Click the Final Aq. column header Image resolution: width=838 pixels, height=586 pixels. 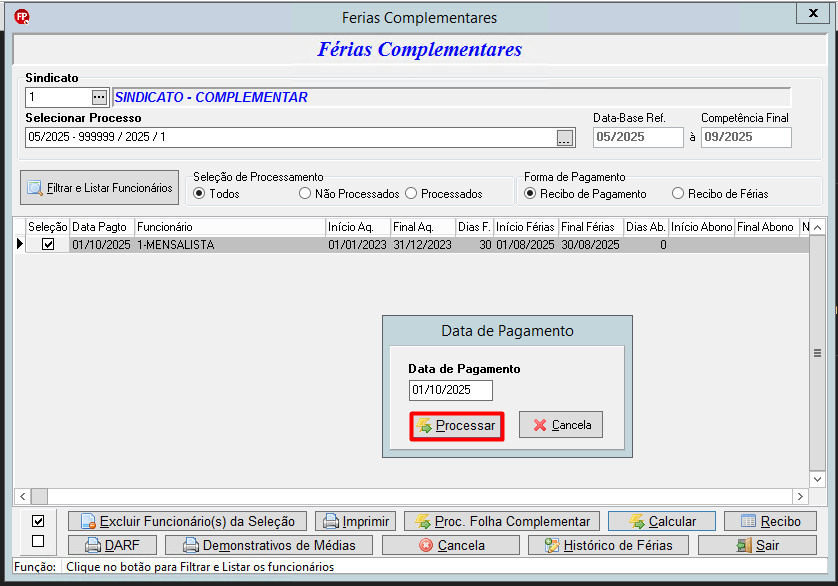pyautogui.click(x=423, y=227)
